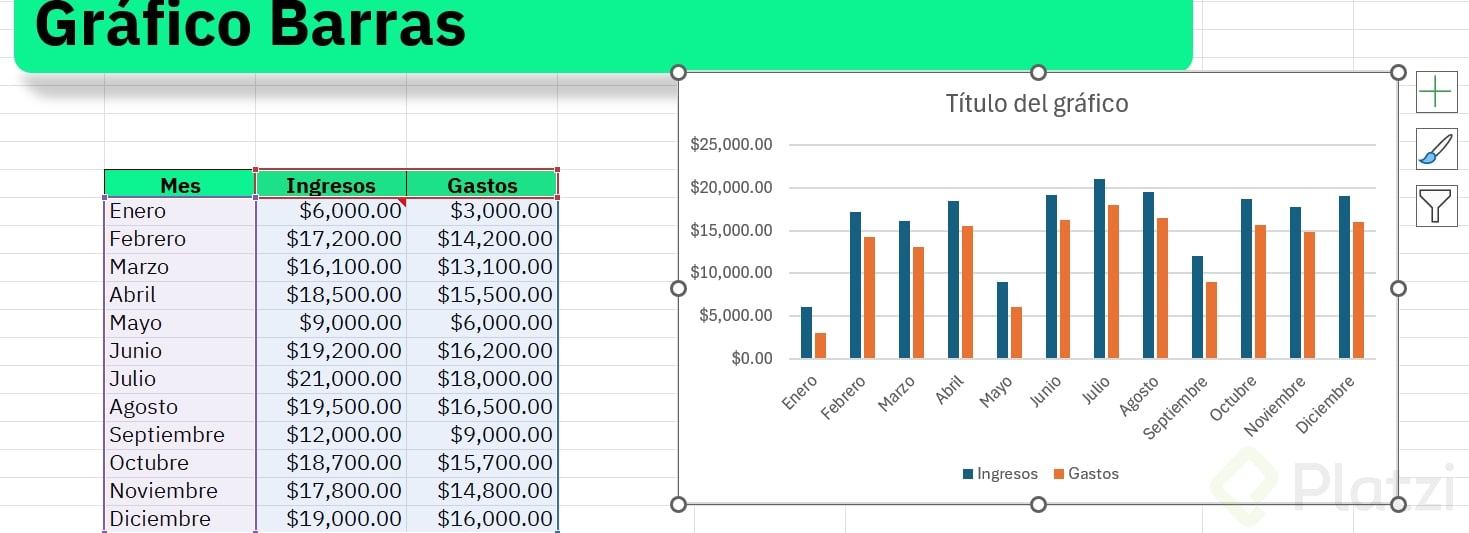Click the $14,800.00 cell
The width and height of the screenshot is (1469, 533).
[x=482, y=491]
